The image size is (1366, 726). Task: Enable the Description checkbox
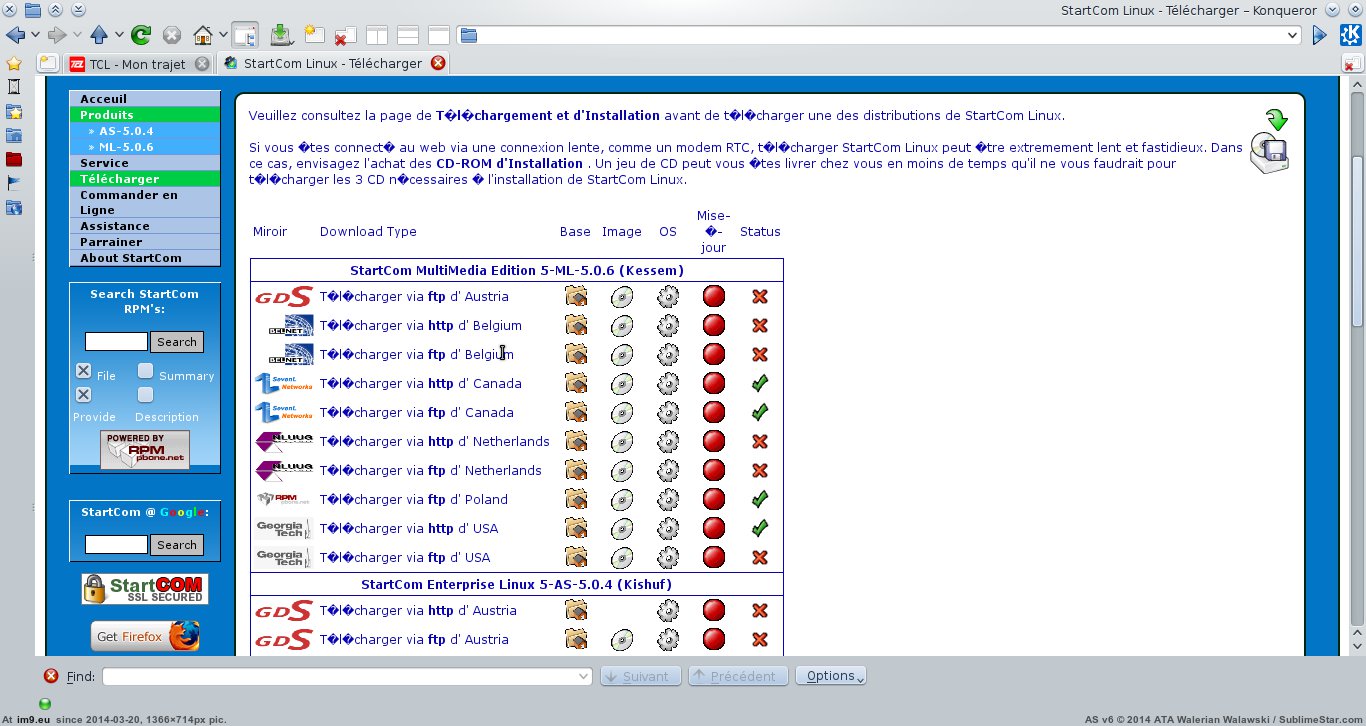[x=145, y=395]
